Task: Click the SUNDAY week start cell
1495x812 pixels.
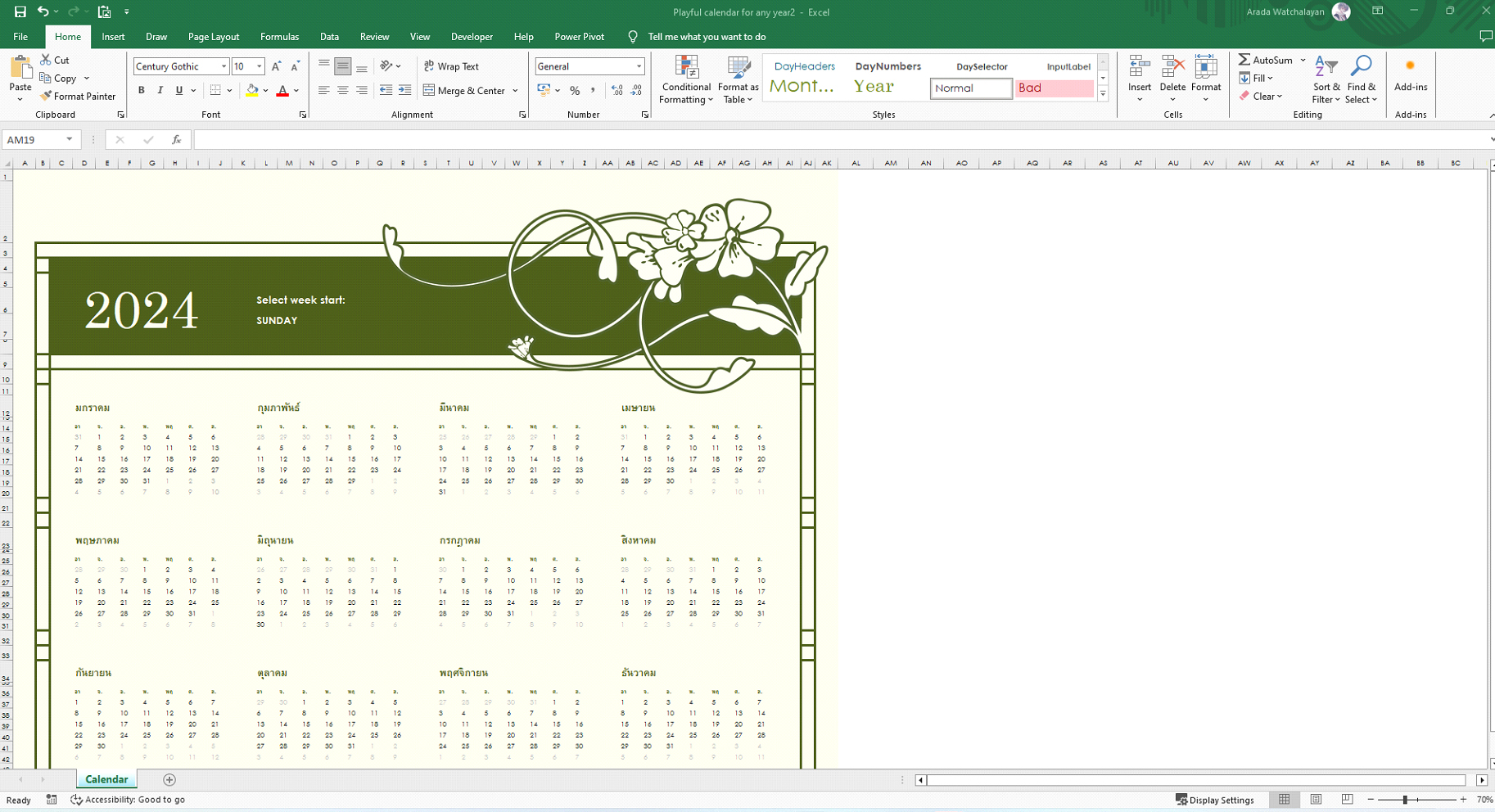Action: pos(277,320)
